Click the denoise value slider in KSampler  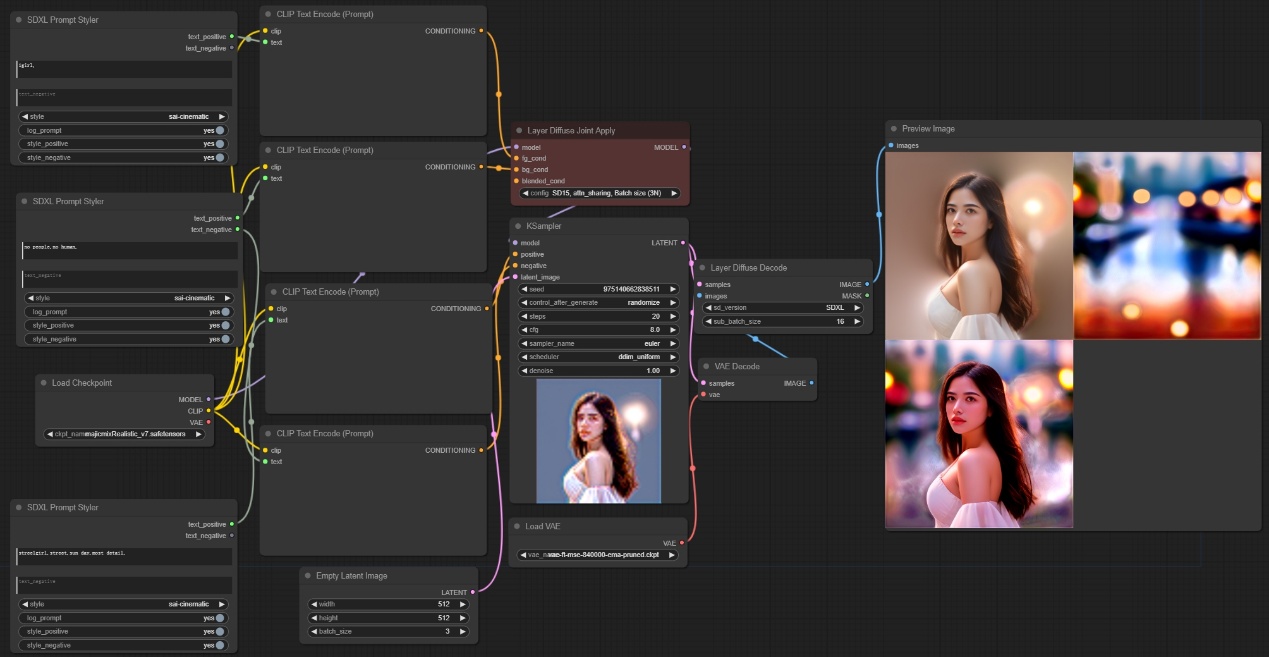tap(598, 370)
